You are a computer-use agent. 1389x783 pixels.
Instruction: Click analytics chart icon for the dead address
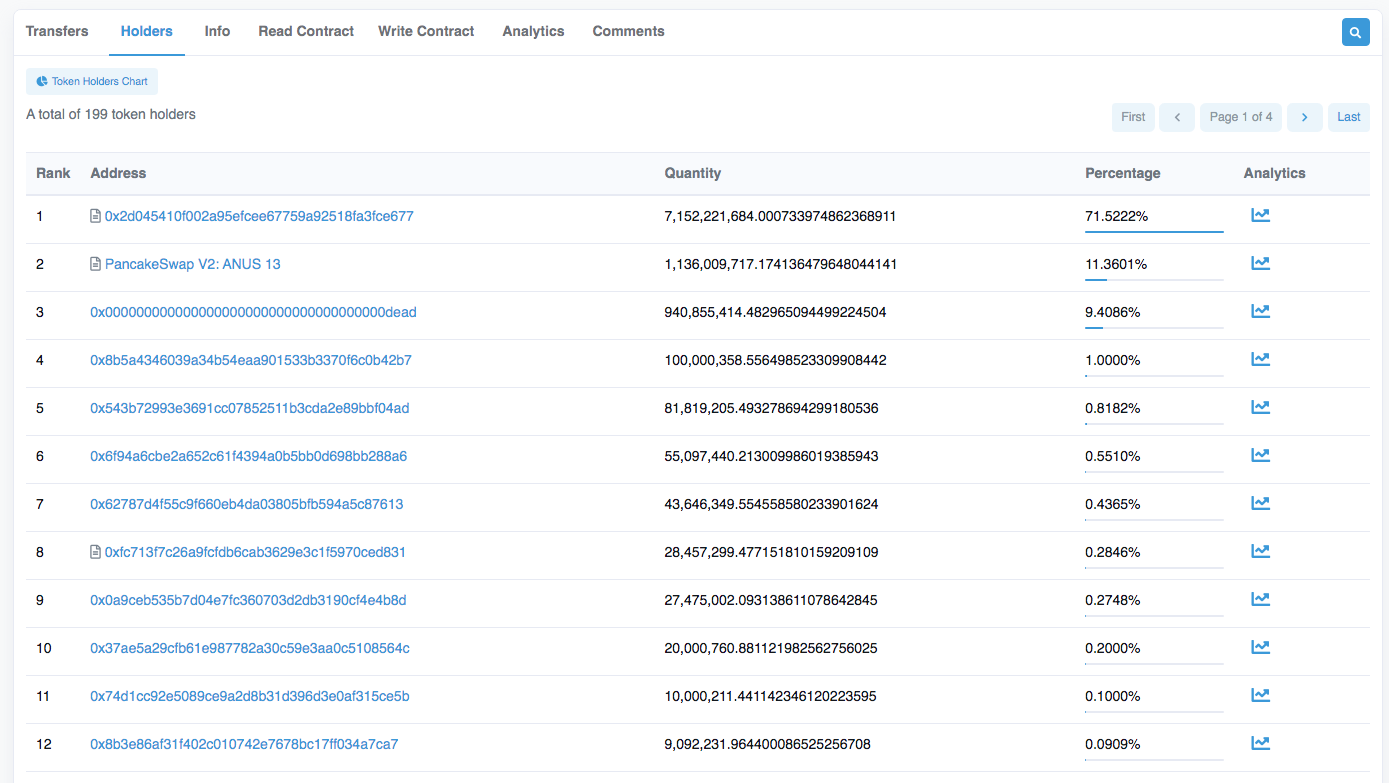pos(1260,311)
